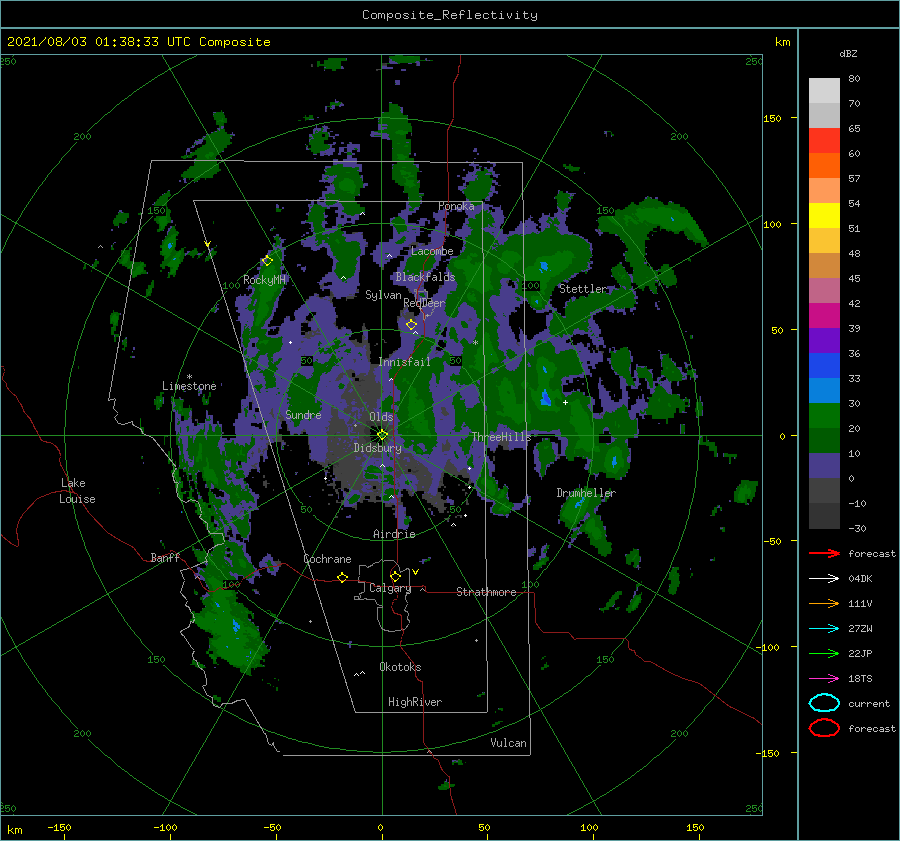Click the current legend label
900x841 pixels.
tap(869, 703)
